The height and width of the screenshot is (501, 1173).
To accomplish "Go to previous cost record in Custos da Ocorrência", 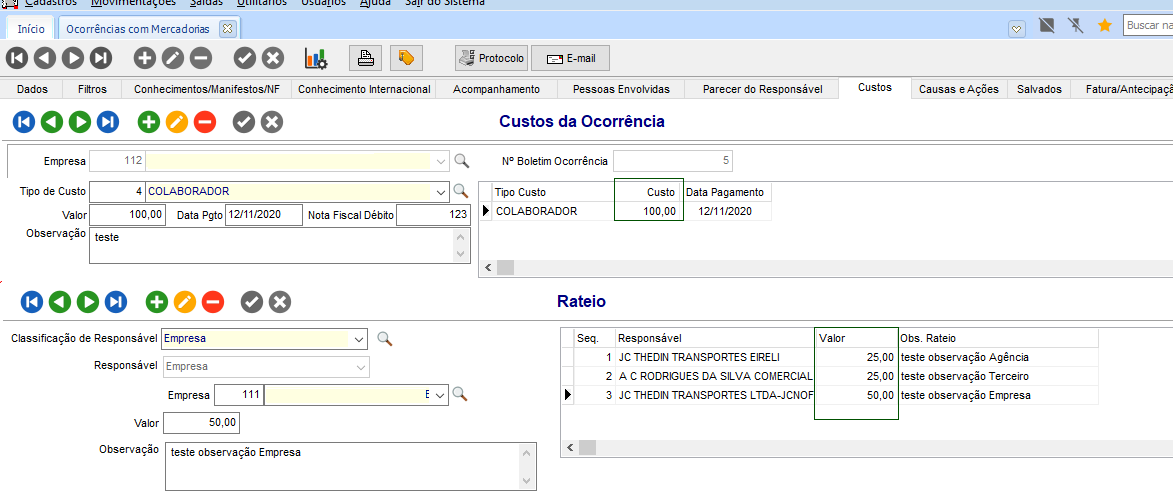I will 52,121.
